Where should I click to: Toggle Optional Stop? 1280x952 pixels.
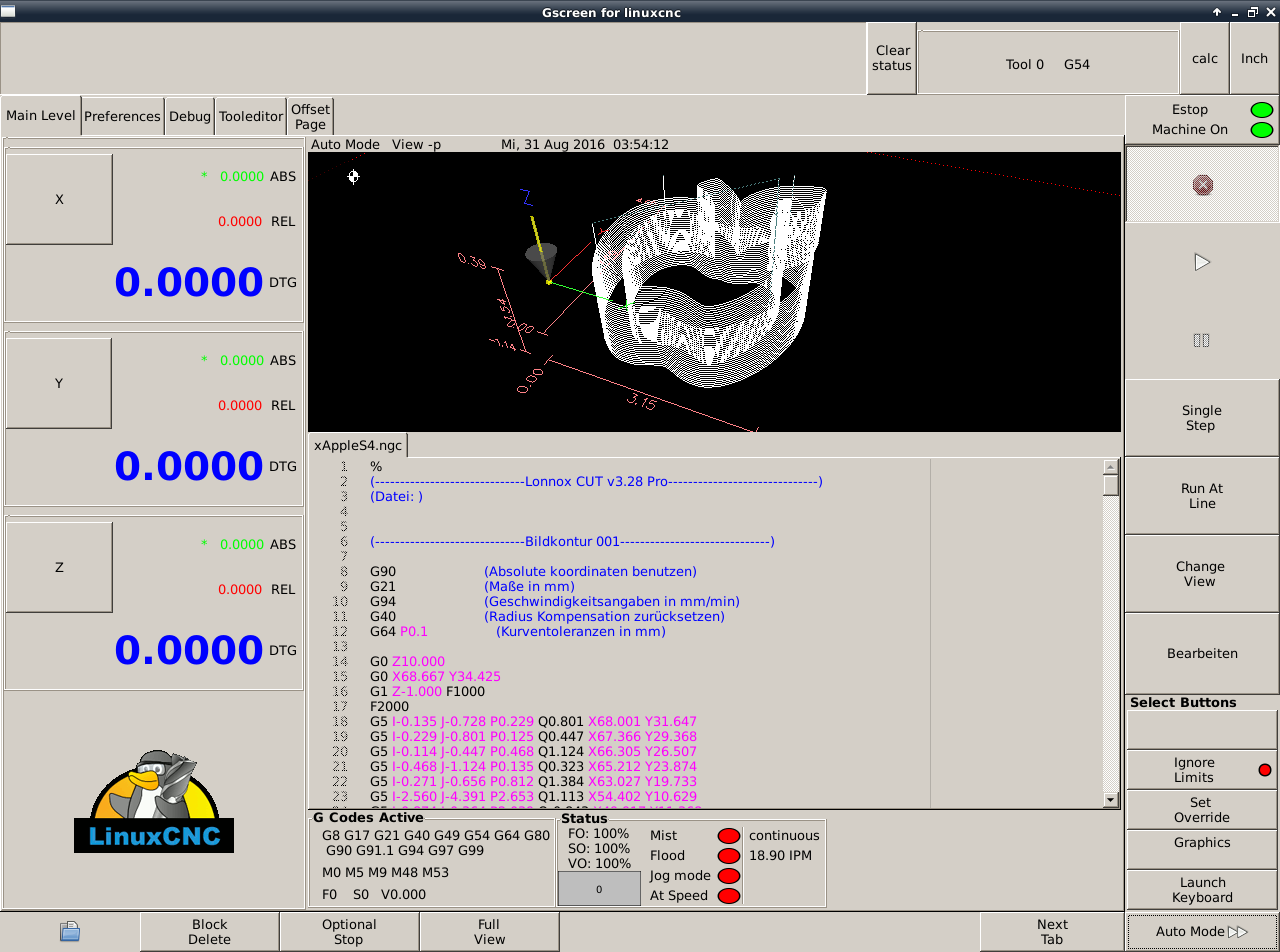coord(349,931)
